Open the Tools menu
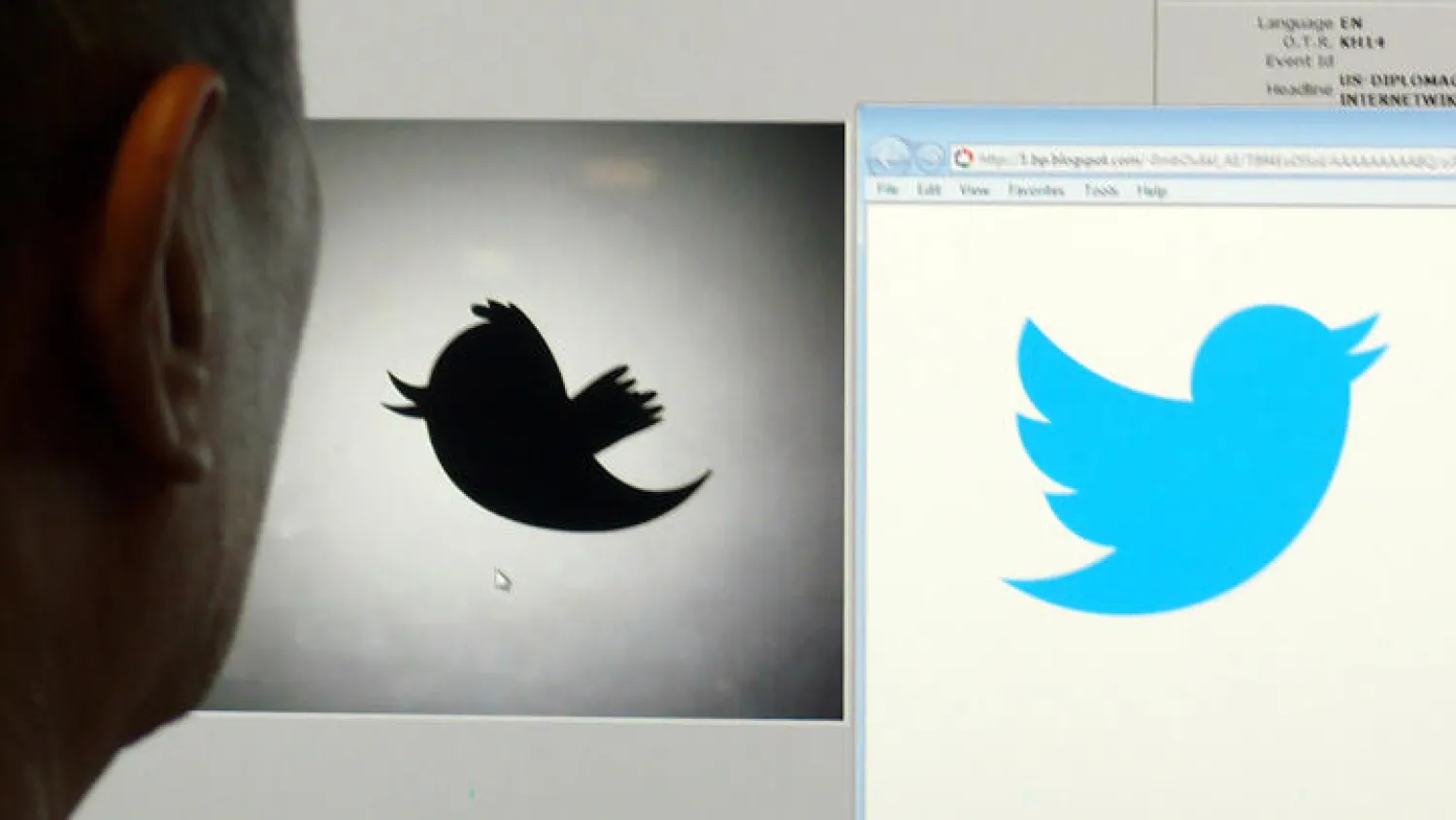 (1102, 190)
